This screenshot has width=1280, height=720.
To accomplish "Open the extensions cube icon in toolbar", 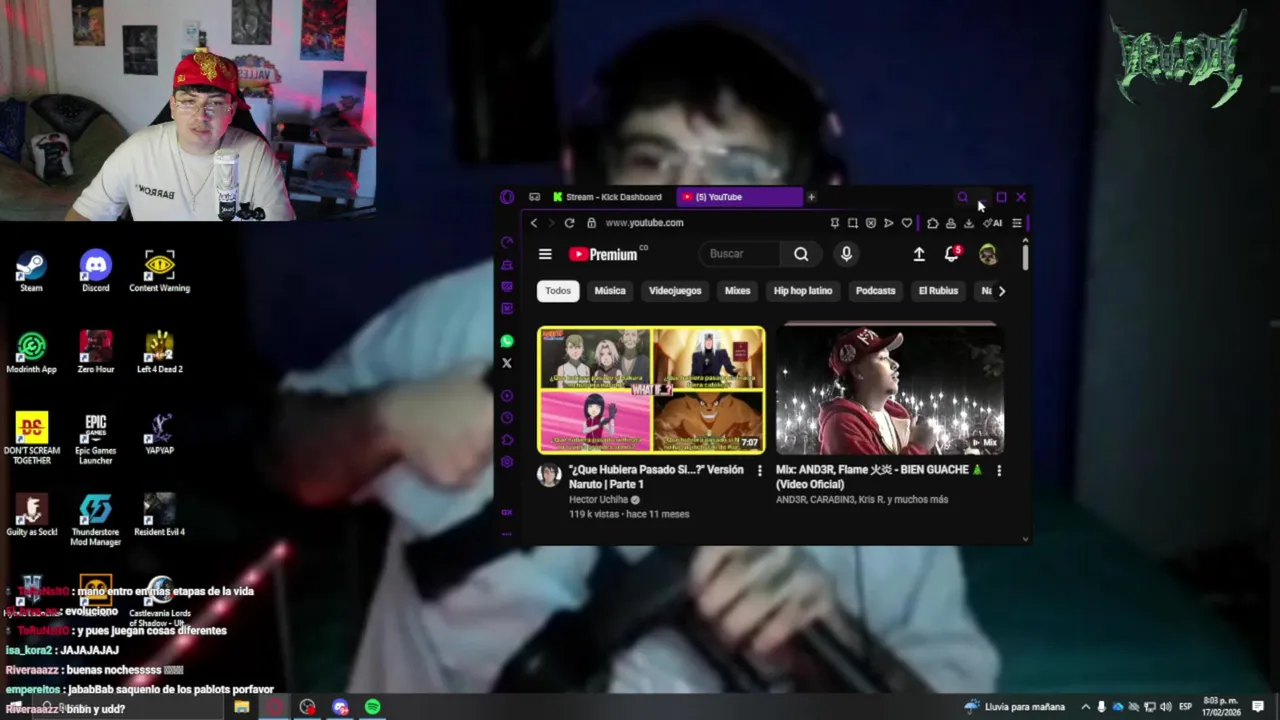I will (932, 223).
